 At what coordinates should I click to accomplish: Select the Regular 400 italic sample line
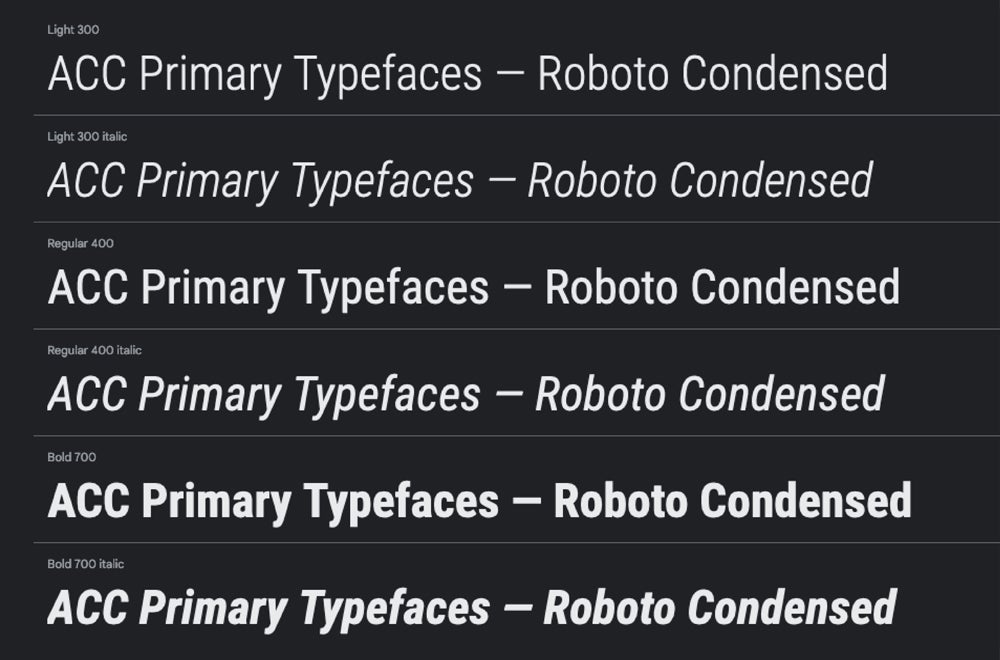click(466, 394)
